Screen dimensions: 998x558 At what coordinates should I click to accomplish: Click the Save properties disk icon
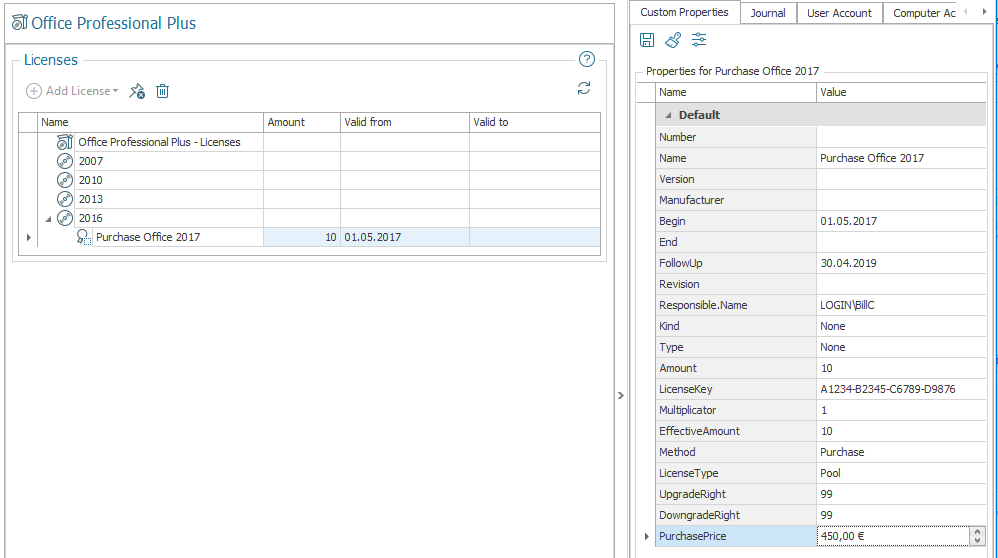pos(647,40)
